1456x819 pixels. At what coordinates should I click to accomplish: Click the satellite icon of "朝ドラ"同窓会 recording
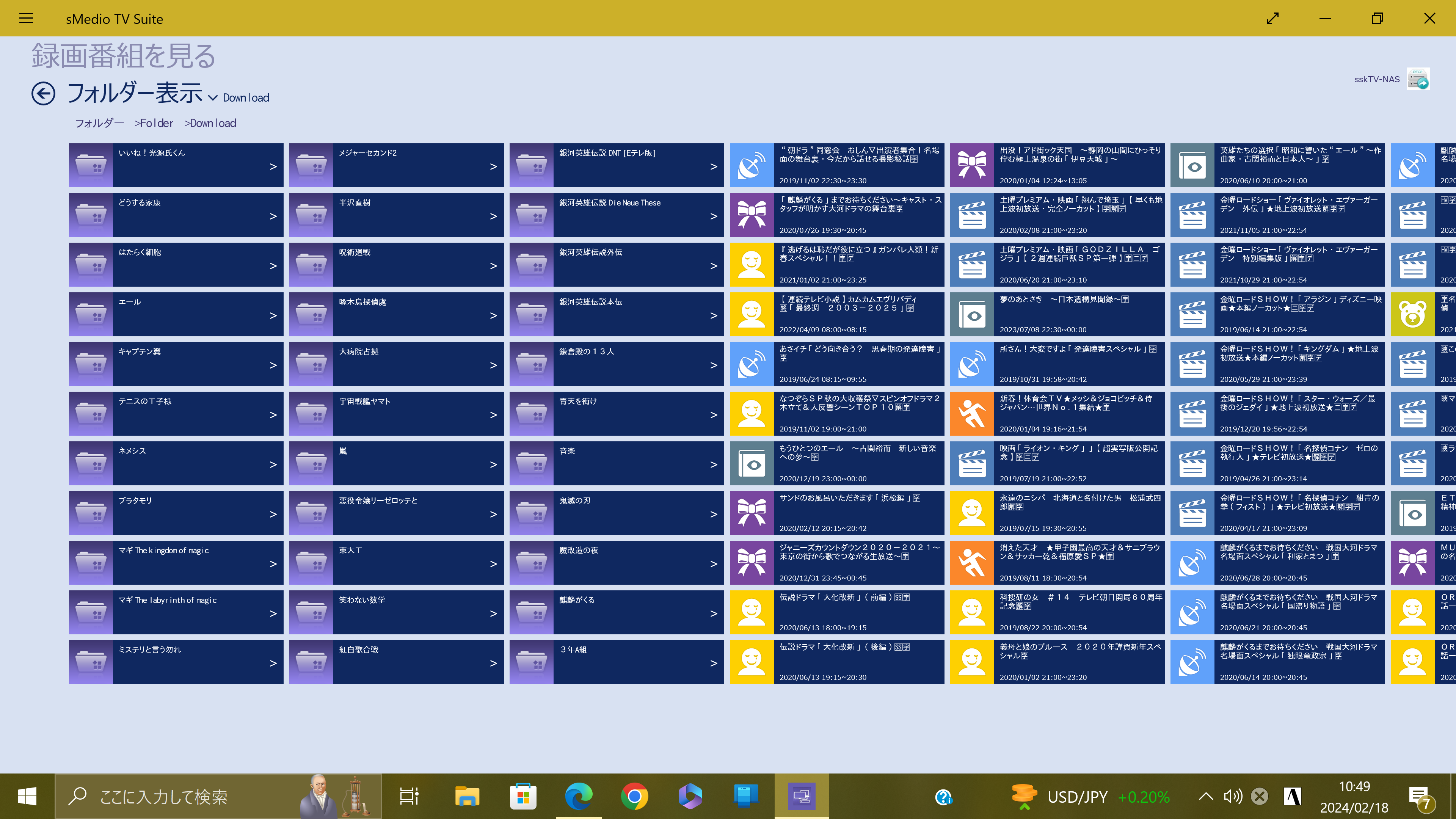coord(752,165)
